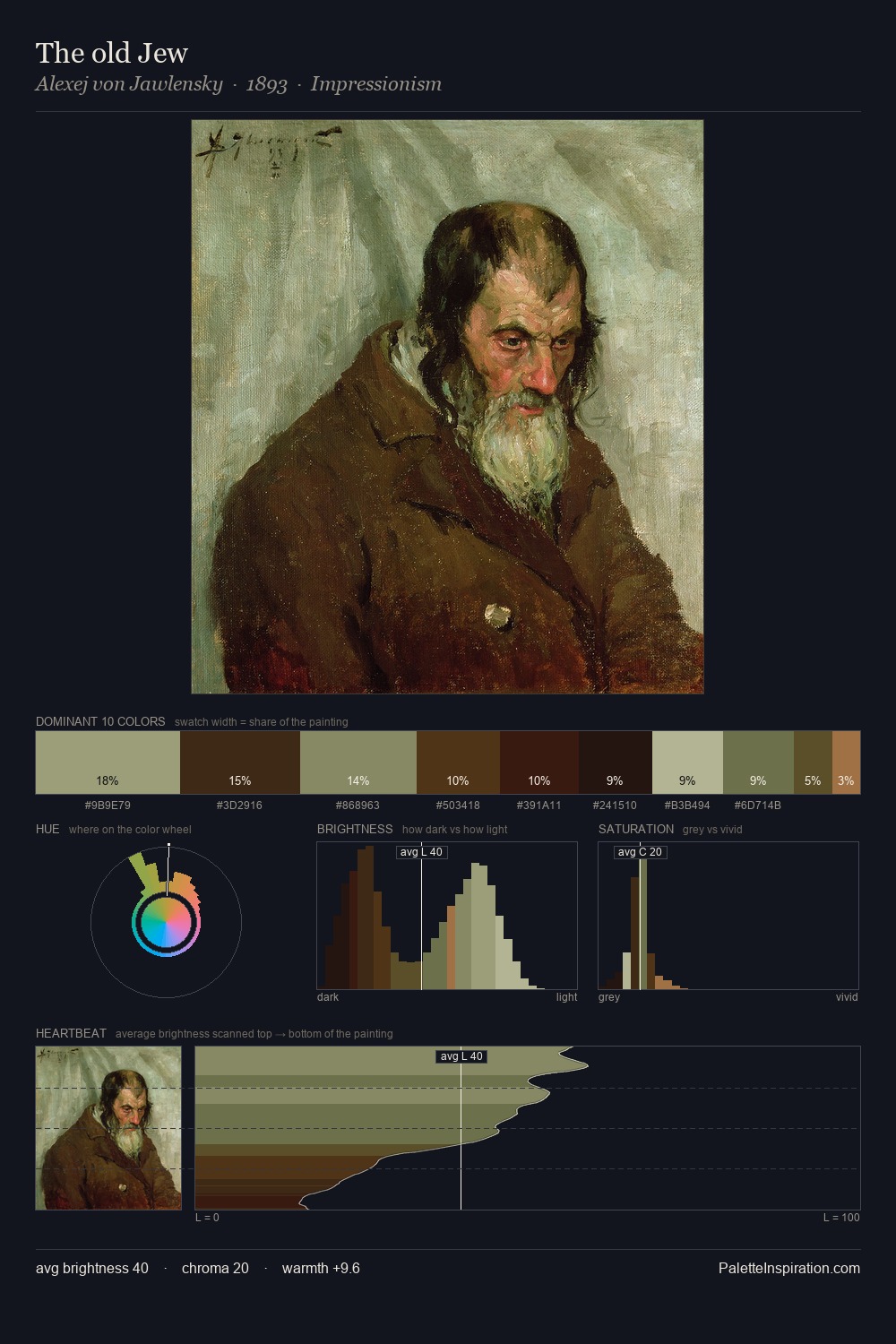The width and height of the screenshot is (896, 1344).
Task: Click the year 1893 in subtitle
Action: (x=266, y=84)
